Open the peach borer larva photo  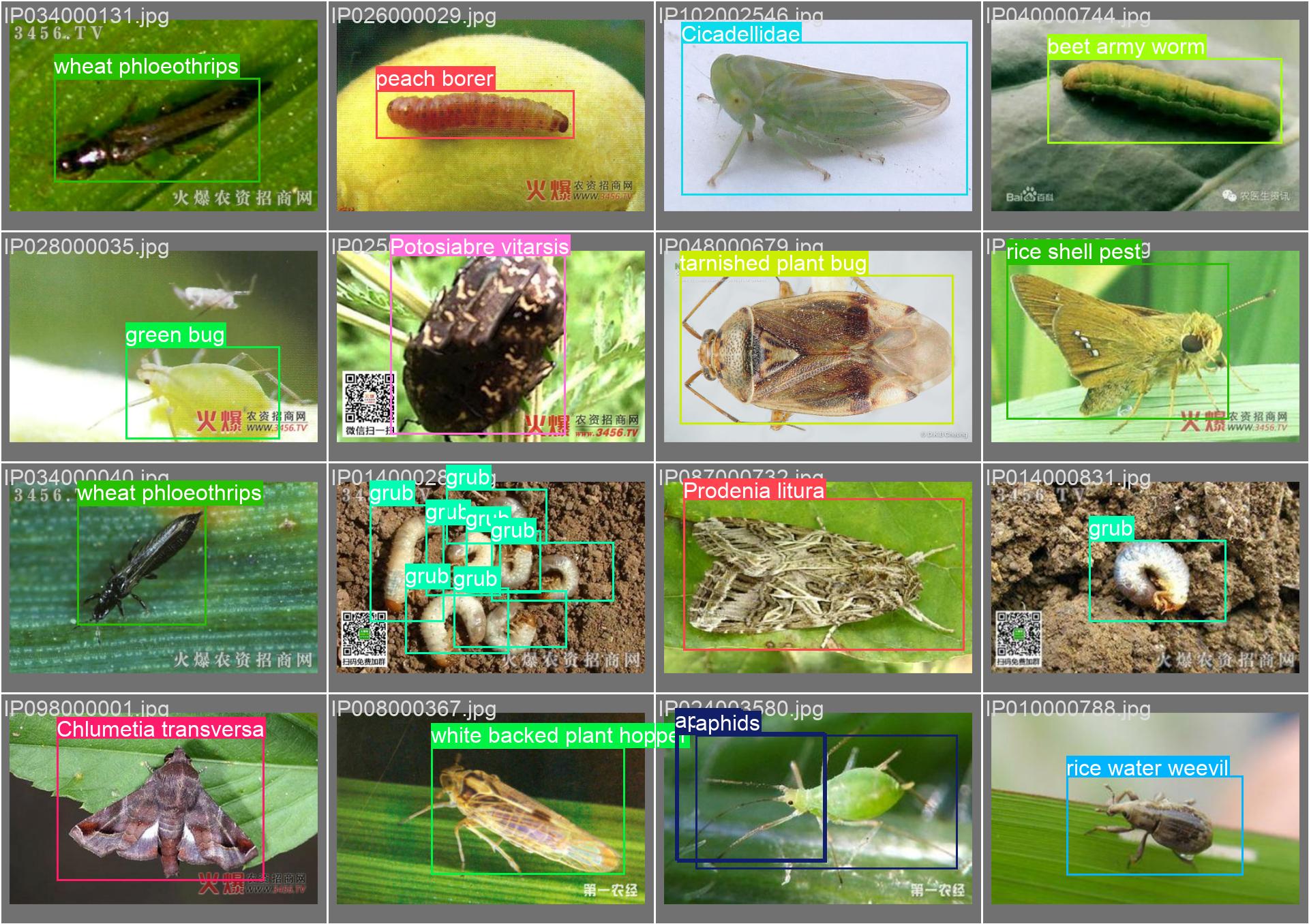pyautogui.click(x=491, y=115)
